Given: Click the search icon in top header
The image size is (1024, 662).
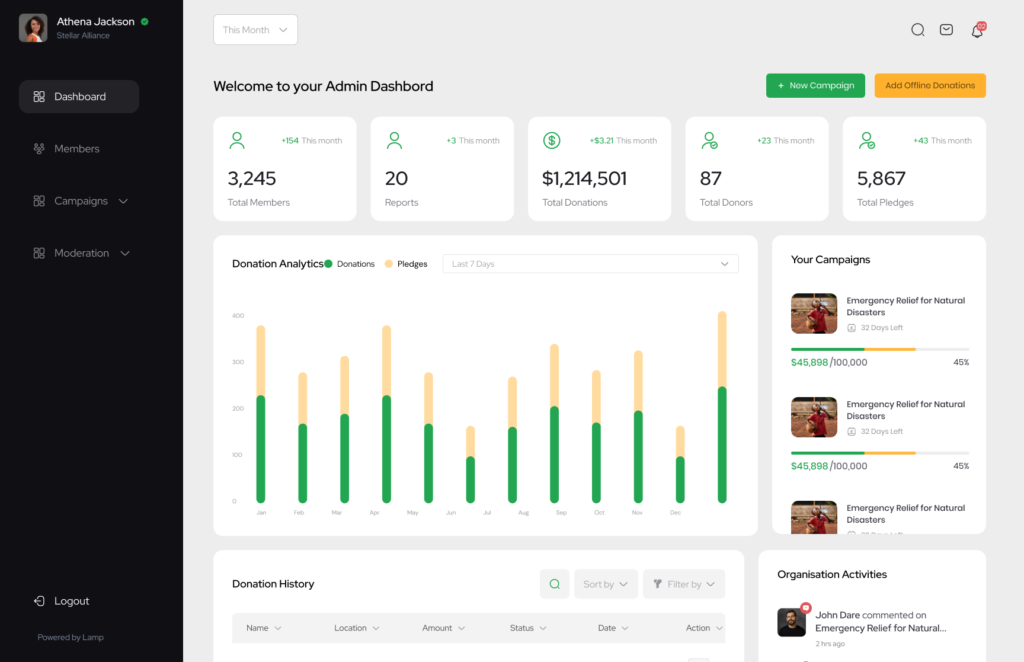Looking at the screenshot, I should coord(917,30).
